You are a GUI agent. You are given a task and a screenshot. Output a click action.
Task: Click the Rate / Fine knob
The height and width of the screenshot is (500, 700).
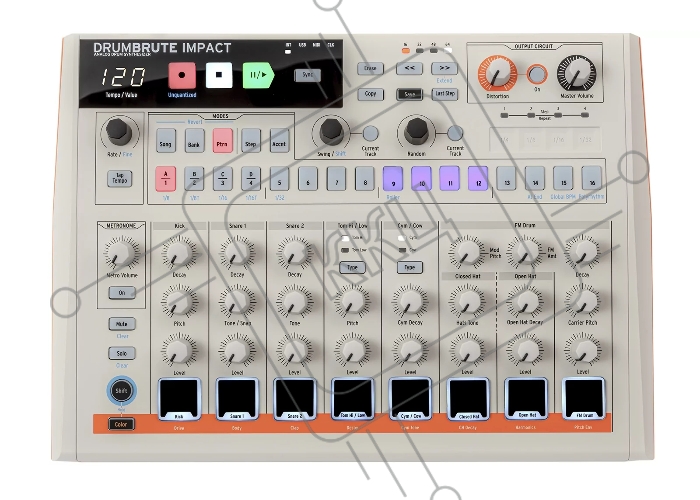click(118, 131)
